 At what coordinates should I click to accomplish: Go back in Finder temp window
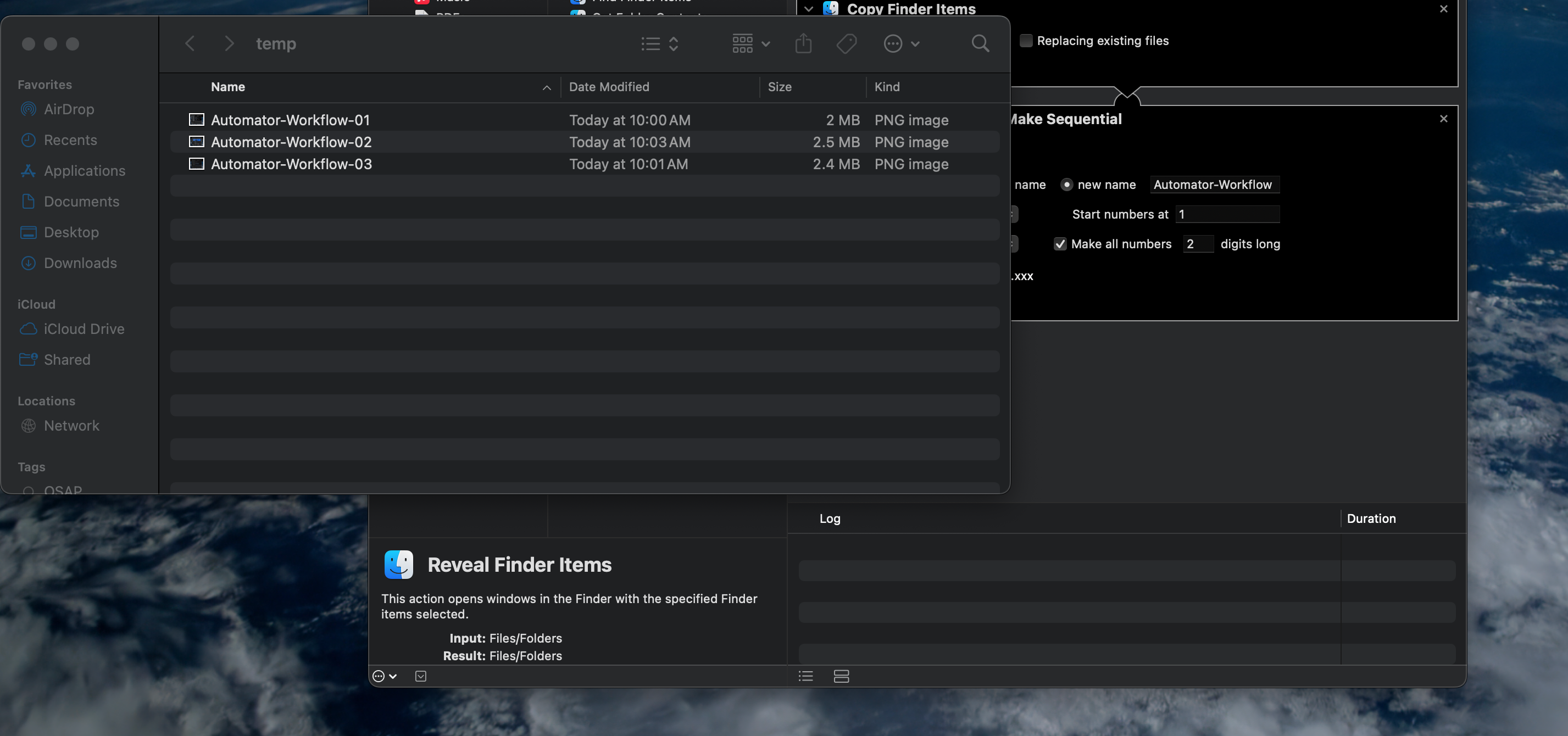[190, 43]
